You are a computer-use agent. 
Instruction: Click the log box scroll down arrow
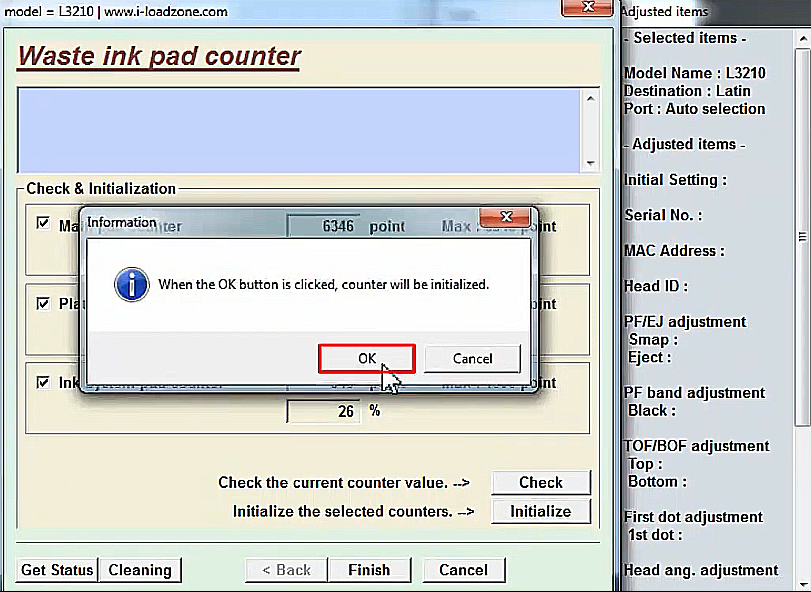point(590,163)
